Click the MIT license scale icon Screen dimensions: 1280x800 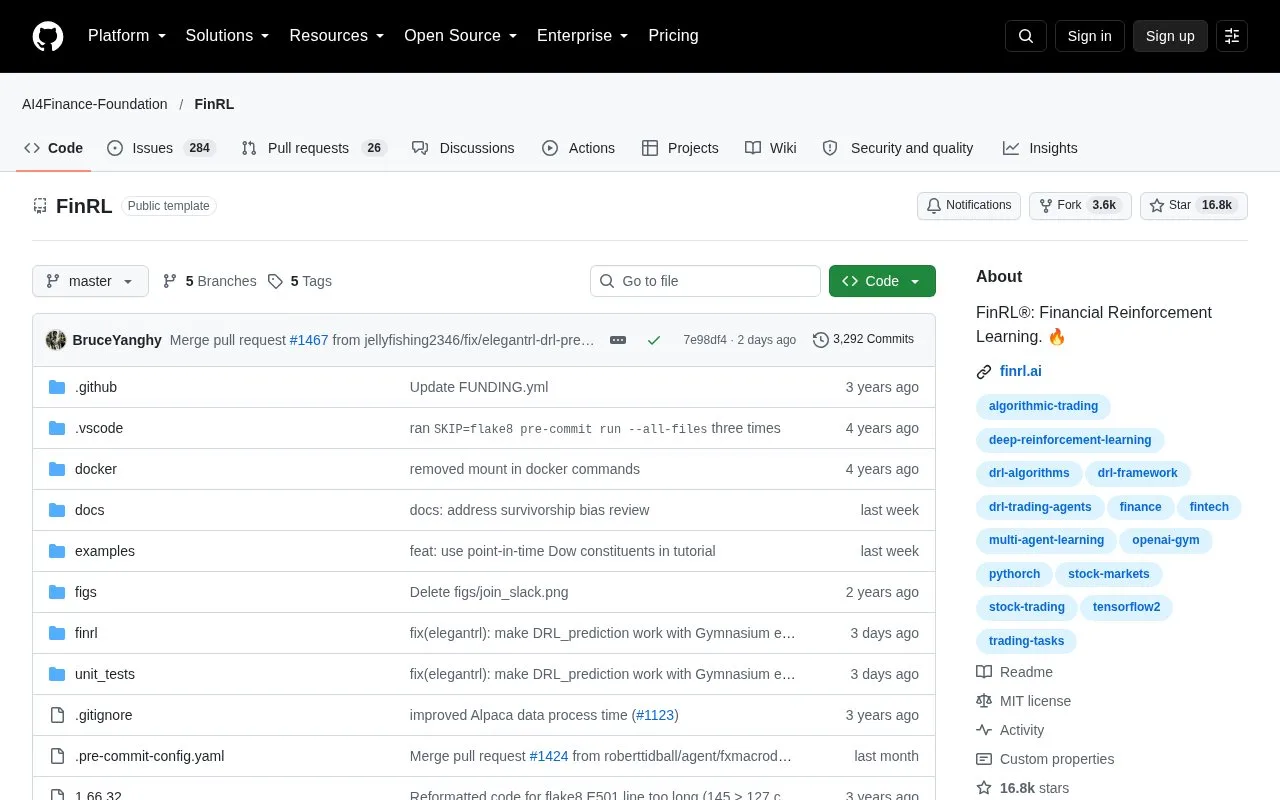tap(984, 701)
